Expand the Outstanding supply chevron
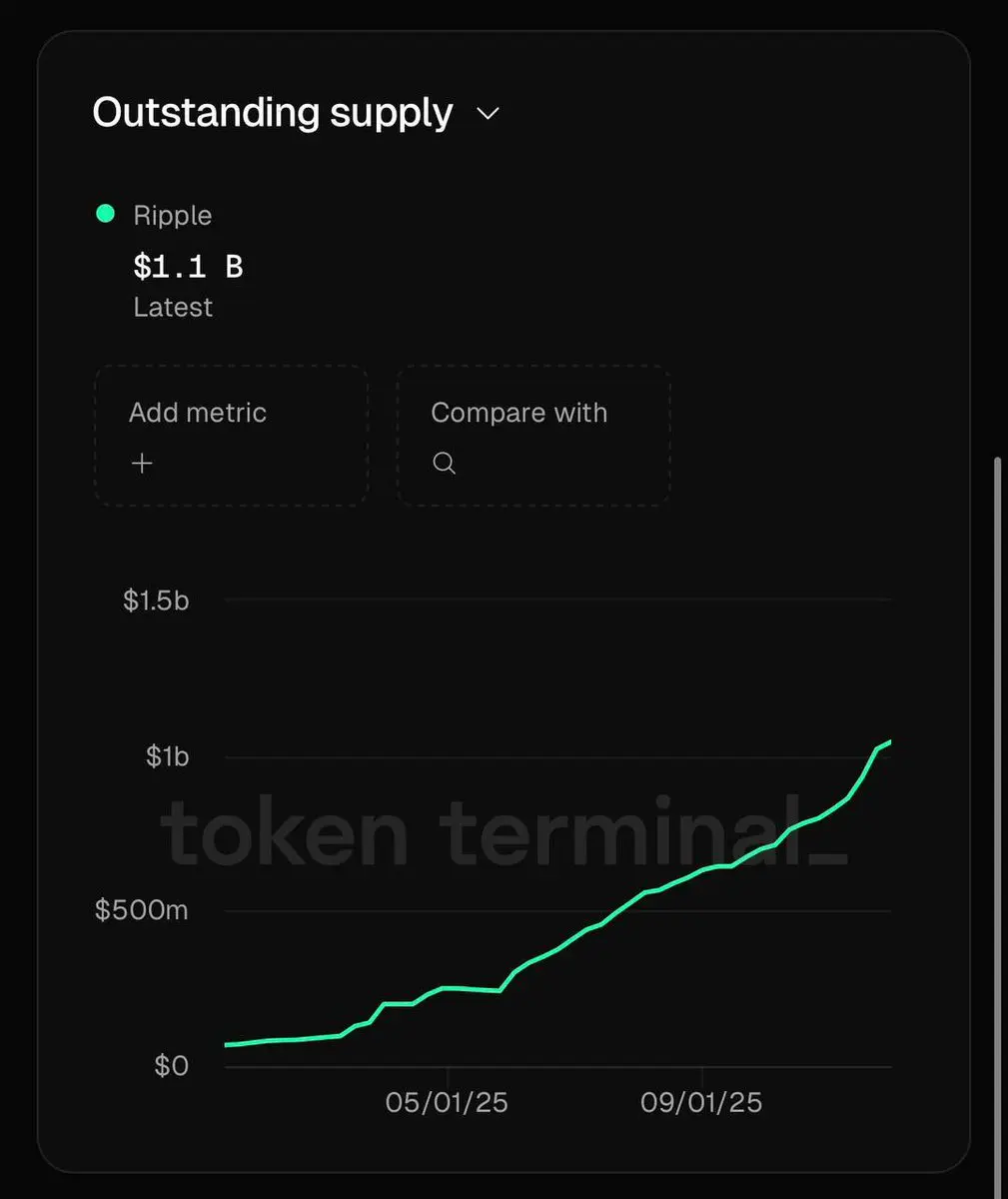This screenshot has height=1199, width=1008. (x=488, y=114)
